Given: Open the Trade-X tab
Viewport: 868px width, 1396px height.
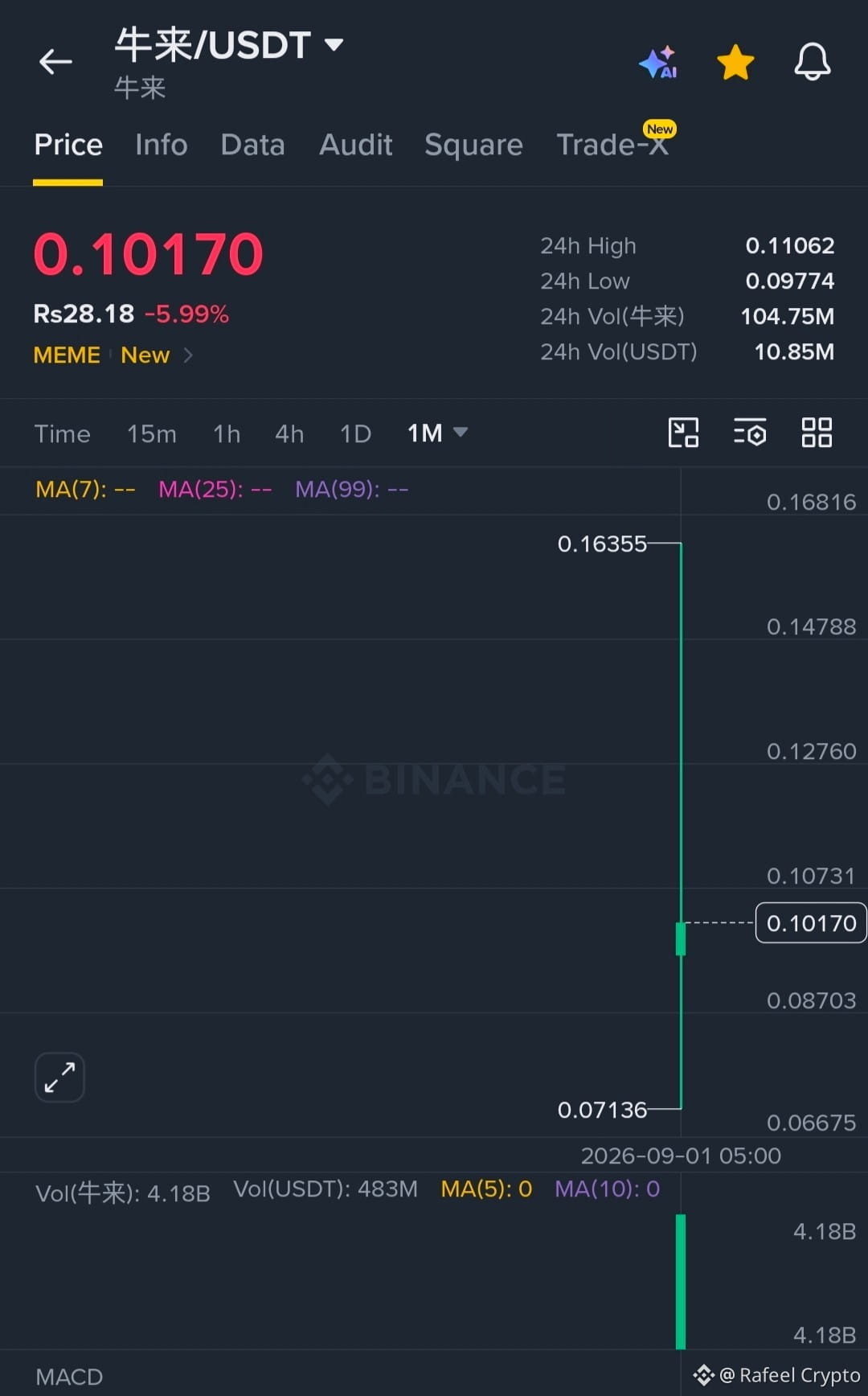Looking at the screenshot, I should pyautogui.click(x=612, y=145).
